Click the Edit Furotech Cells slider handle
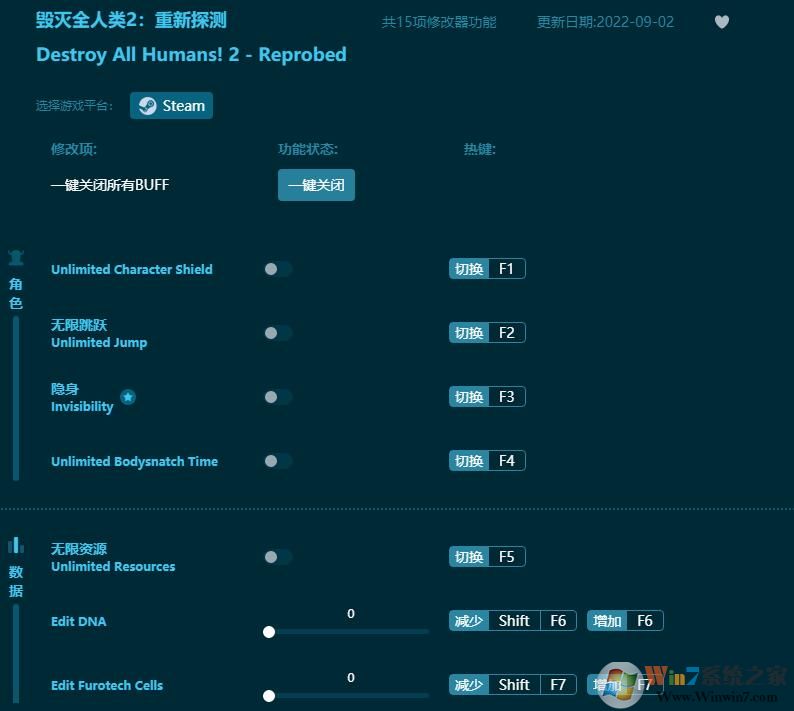The width and height of the screenshot is (794, 711). click(269, 696)
